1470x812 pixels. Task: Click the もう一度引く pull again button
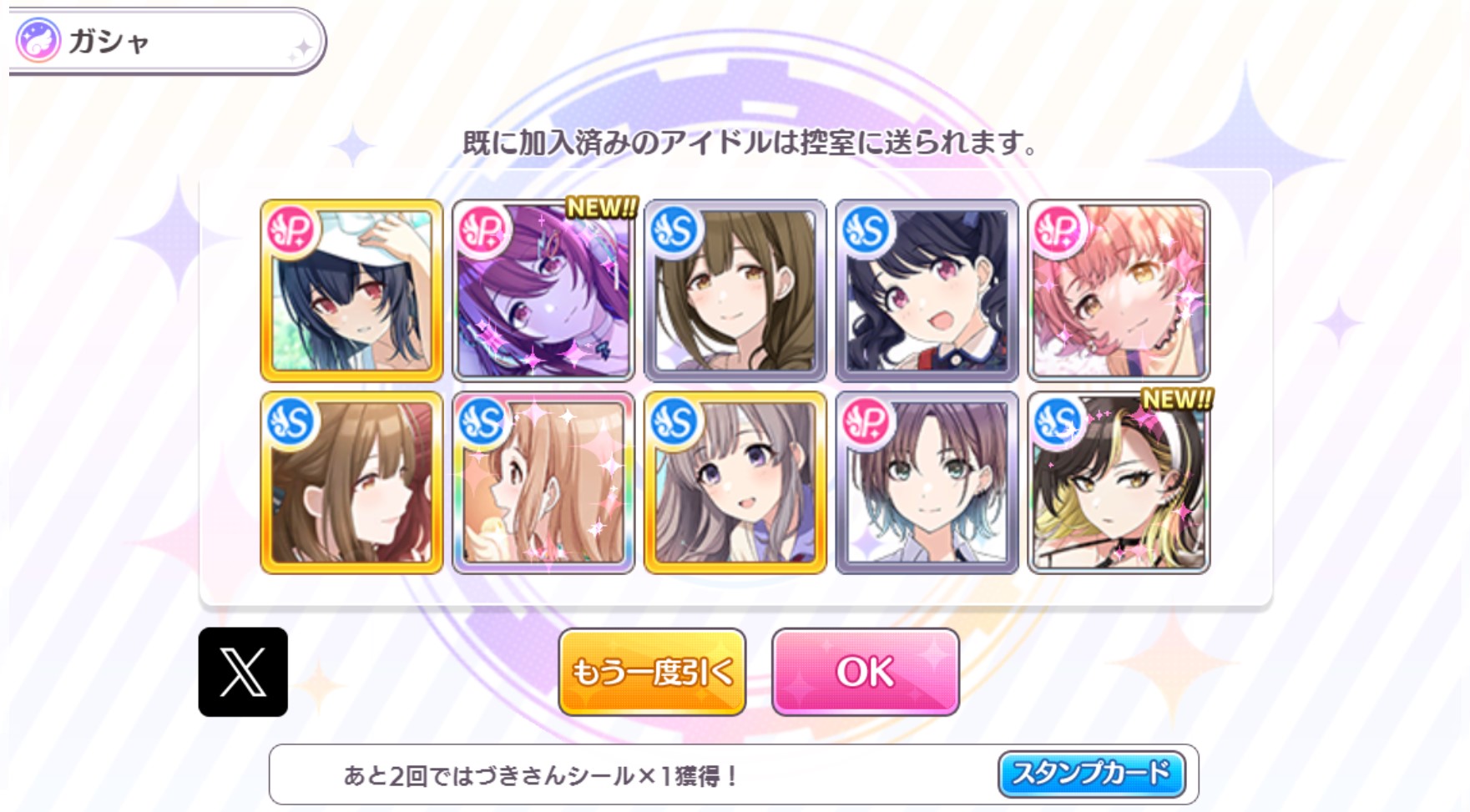coord(652,672)
